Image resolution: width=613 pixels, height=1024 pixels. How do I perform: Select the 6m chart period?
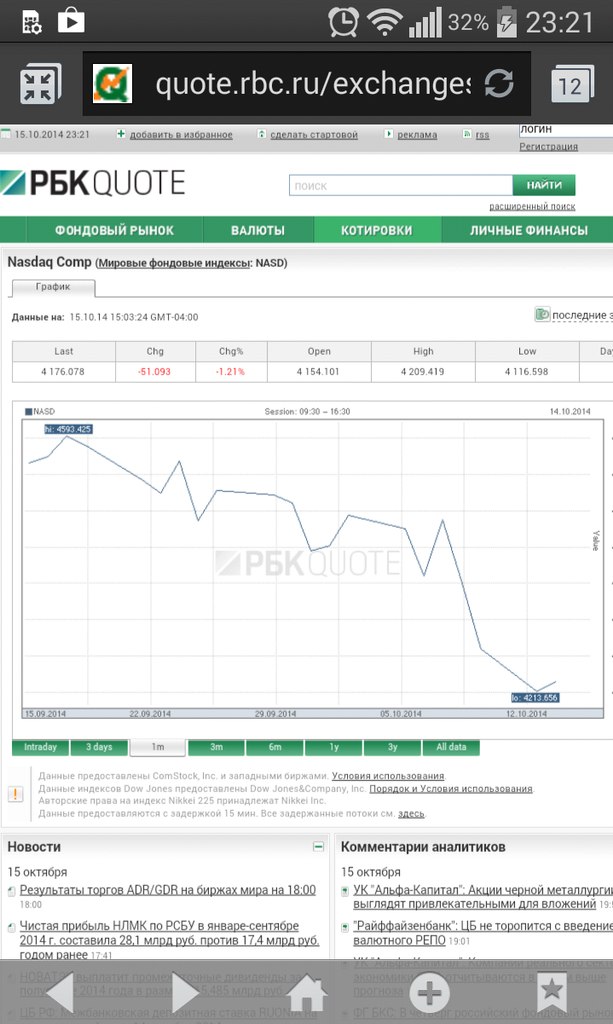[x=275, y=747]
